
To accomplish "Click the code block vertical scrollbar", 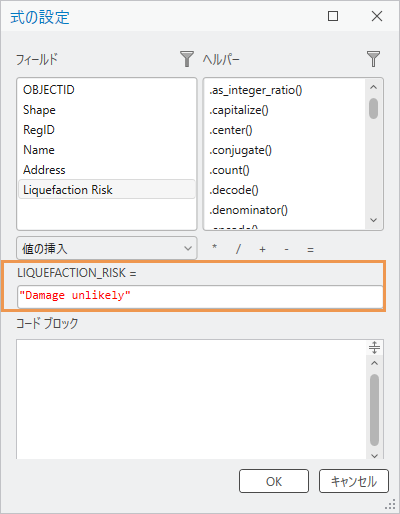I will pyautogui.click(x=374, y=409).
